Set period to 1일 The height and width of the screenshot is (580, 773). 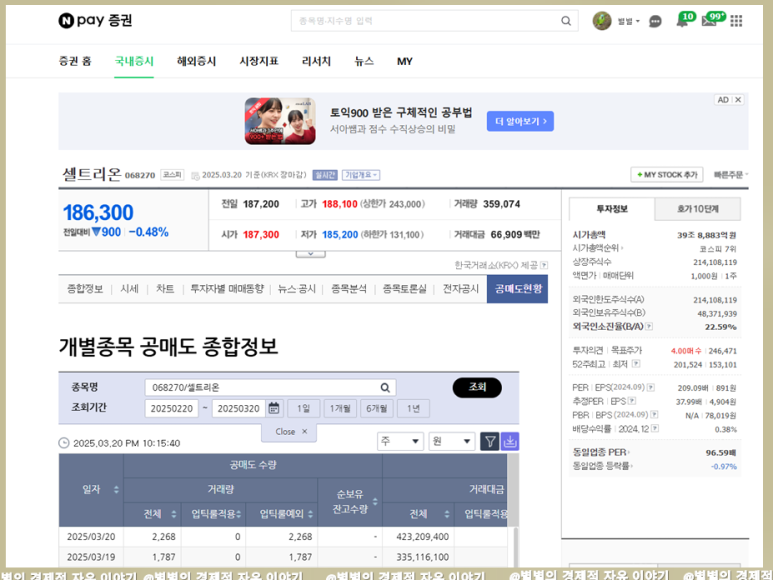coord(304,409)
